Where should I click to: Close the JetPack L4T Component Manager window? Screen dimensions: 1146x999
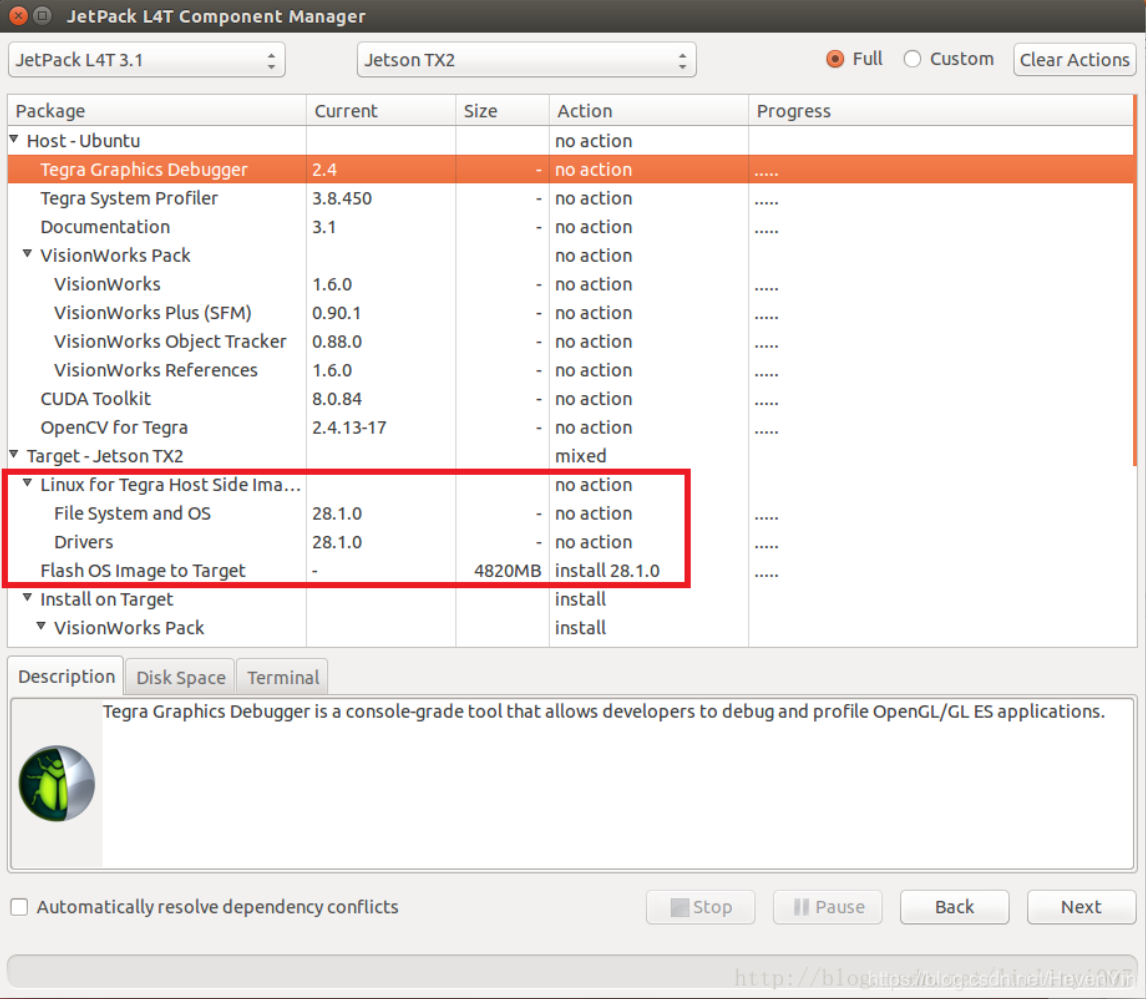click(18, 15)
